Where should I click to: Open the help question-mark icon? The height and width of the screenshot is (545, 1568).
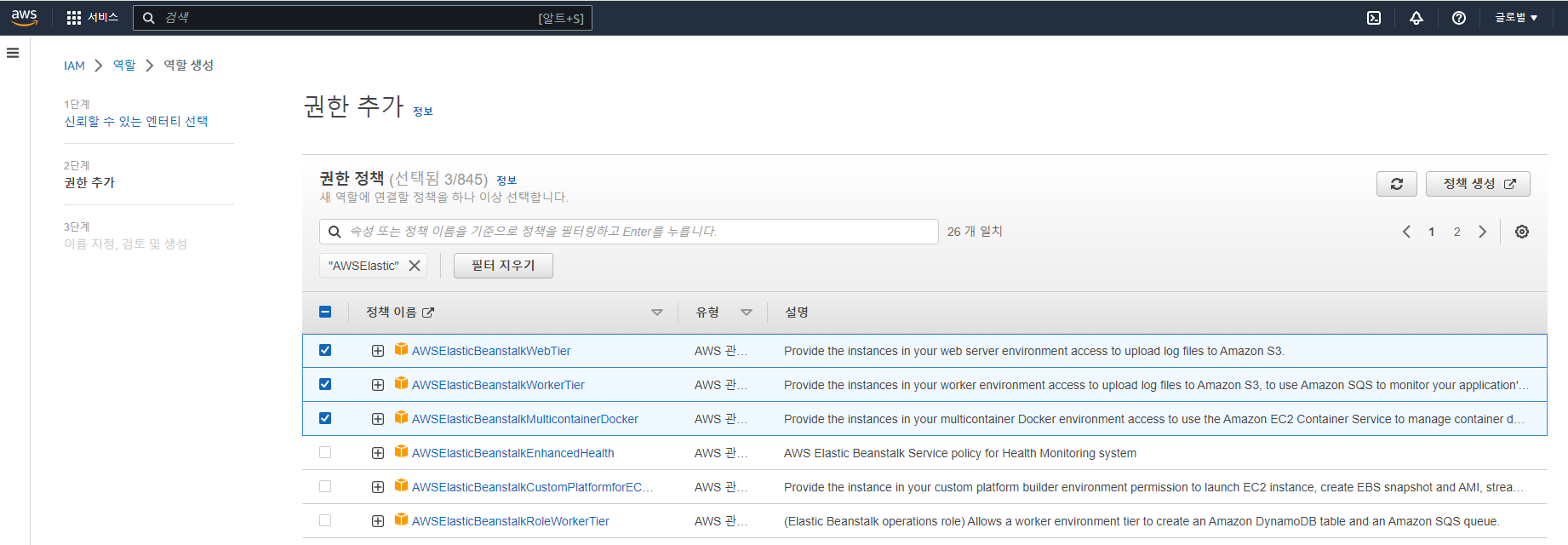point(1459,18)
